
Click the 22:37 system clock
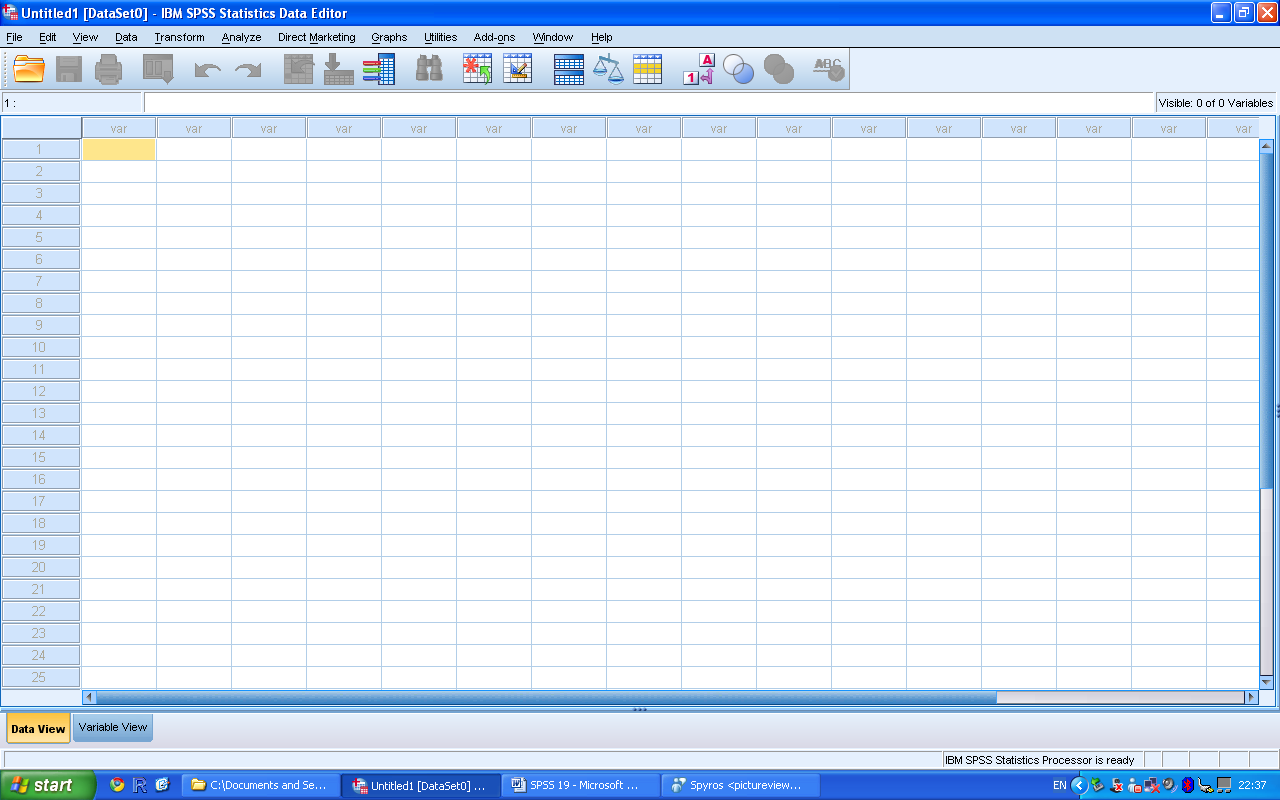1252,785
